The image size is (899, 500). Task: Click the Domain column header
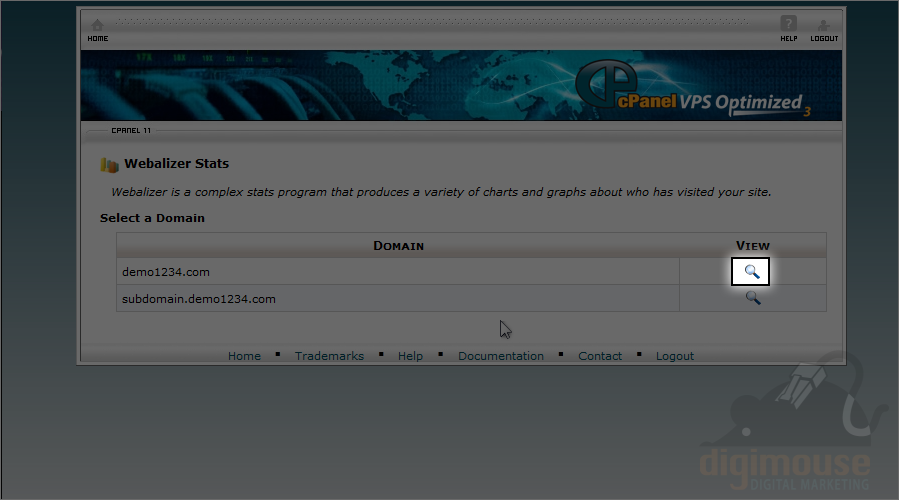pos(398,245)
